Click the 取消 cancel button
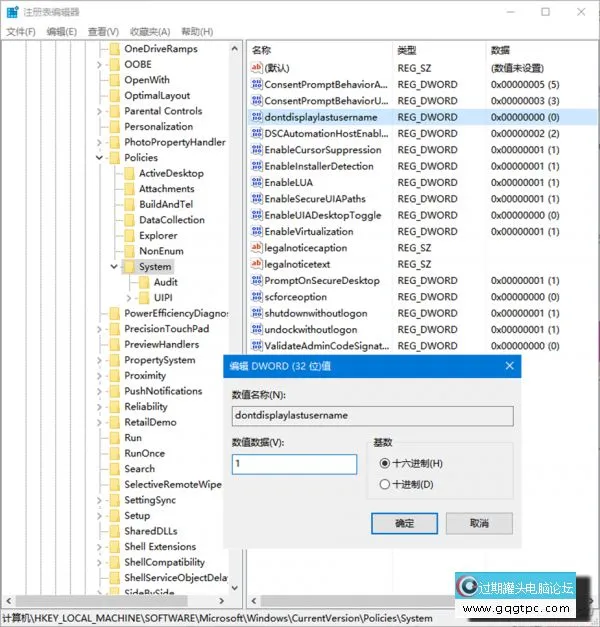 [x=480, y=523]
